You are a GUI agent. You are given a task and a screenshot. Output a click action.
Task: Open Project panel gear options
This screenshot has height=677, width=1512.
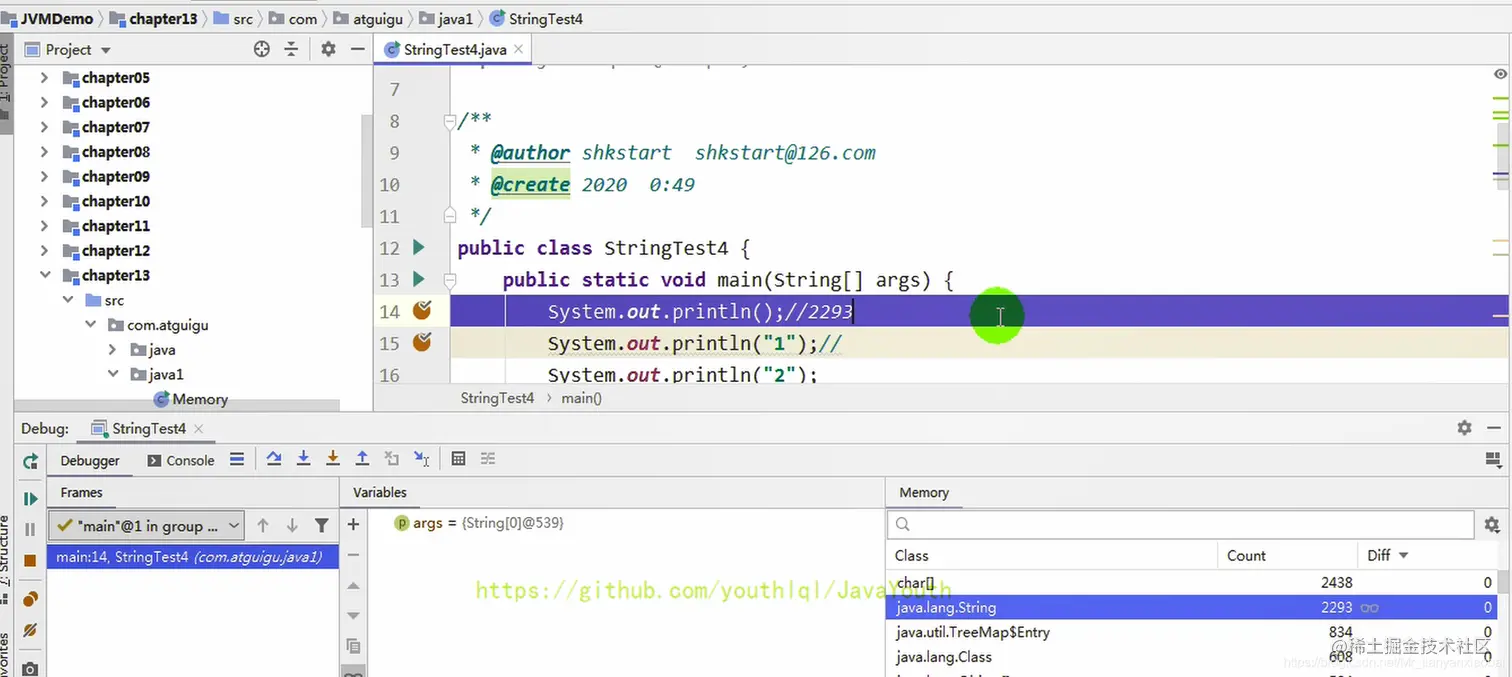(x=328, y=49)
